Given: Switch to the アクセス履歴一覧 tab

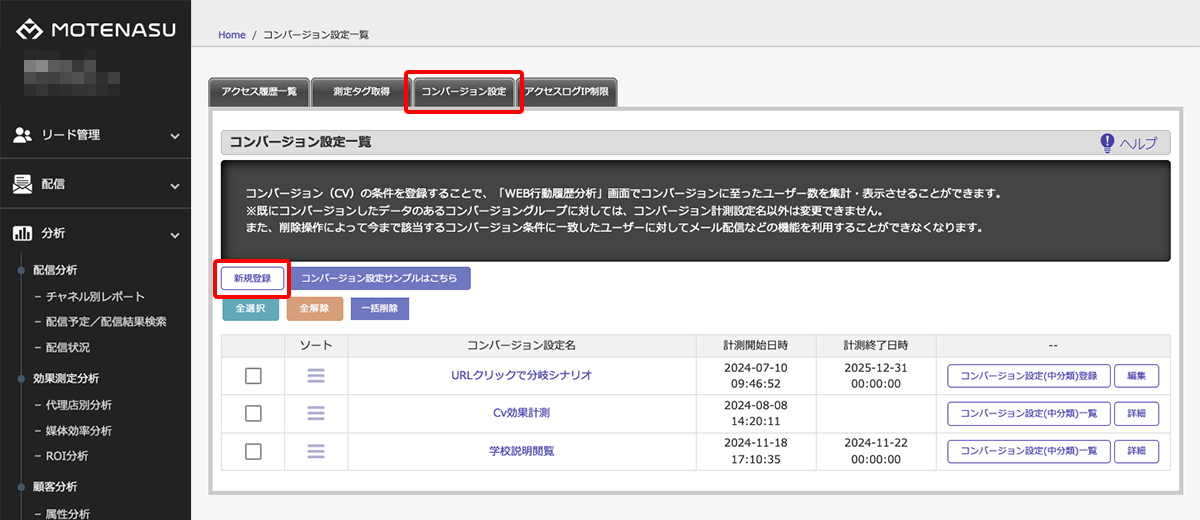Looking at the screenshot, I should point(258,92).
